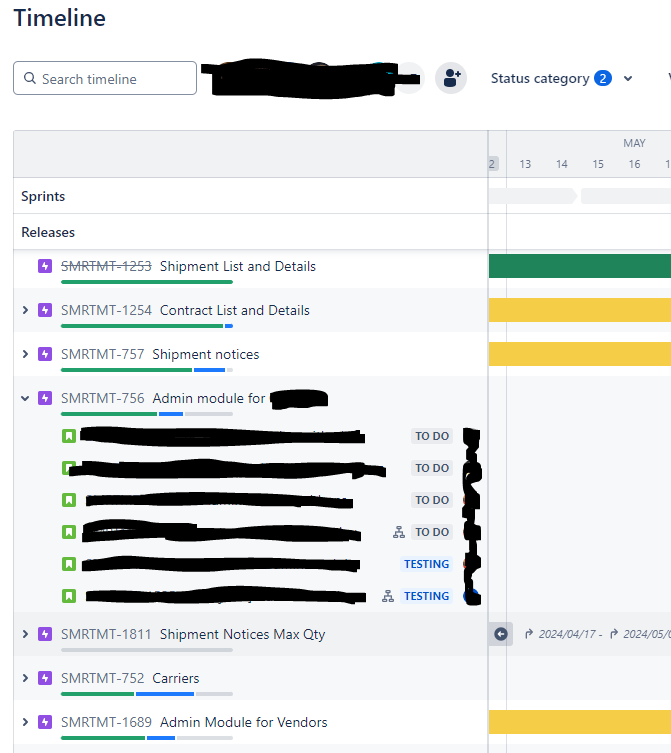The height and width of the screenshot is (753, 671).
Task: Select the Shipment List and Details title
Action: tap(238, 266)
